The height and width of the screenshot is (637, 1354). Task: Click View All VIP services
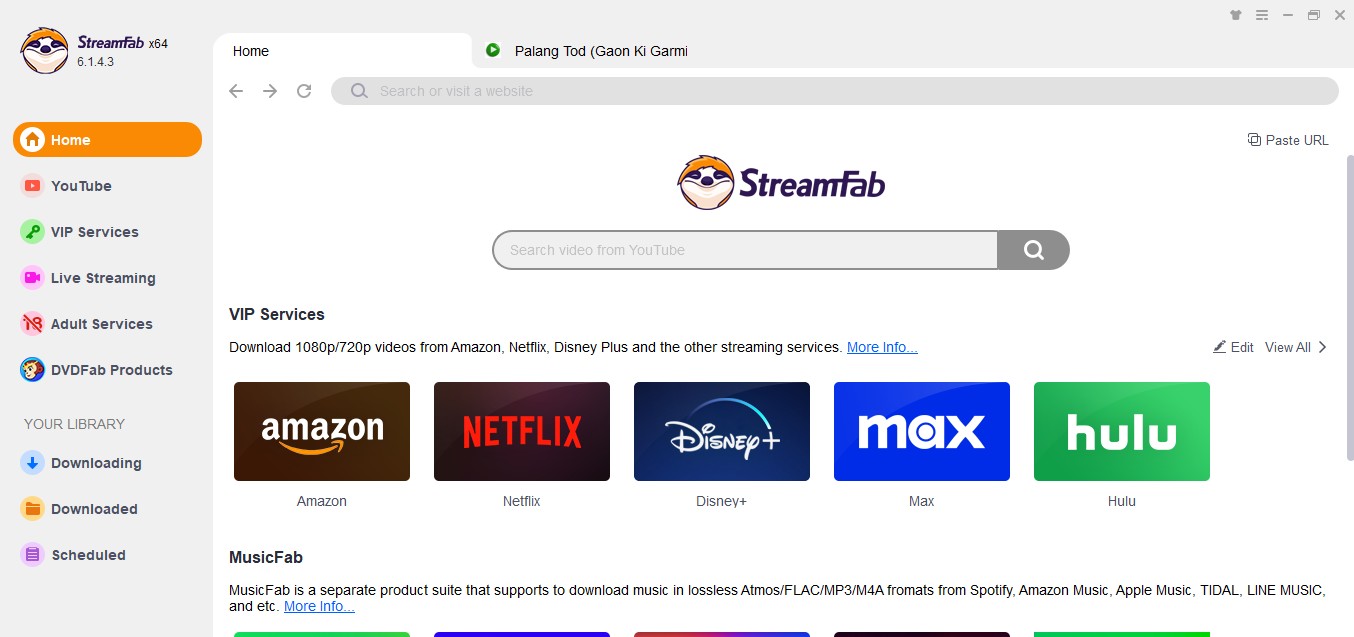click(x=1287, y=347)
